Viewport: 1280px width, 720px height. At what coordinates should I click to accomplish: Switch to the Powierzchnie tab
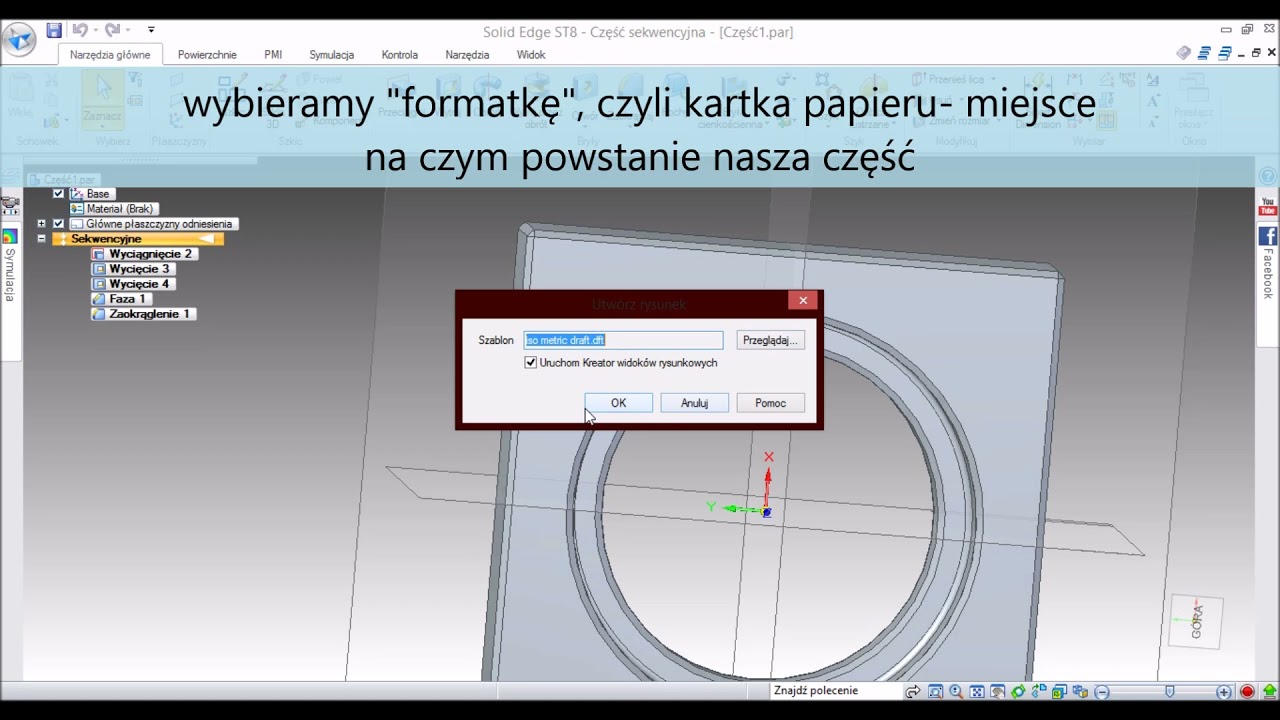(207, 55)
